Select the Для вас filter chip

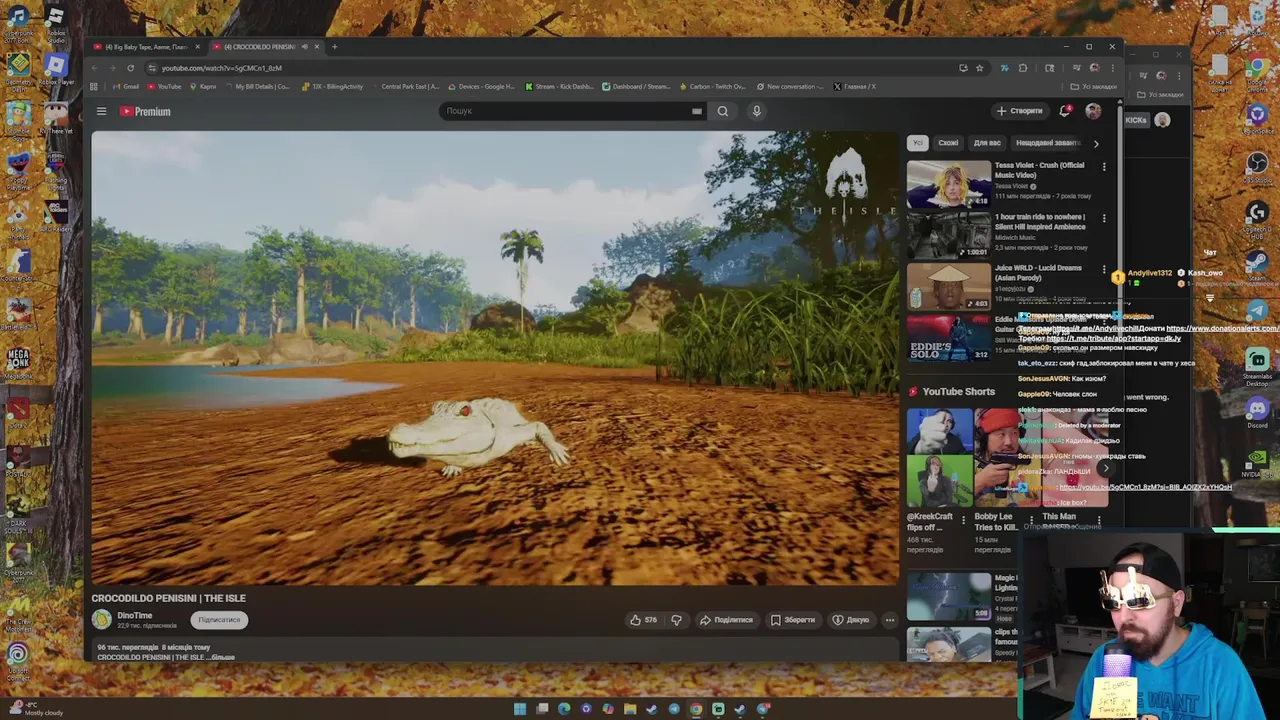(987, 143)
